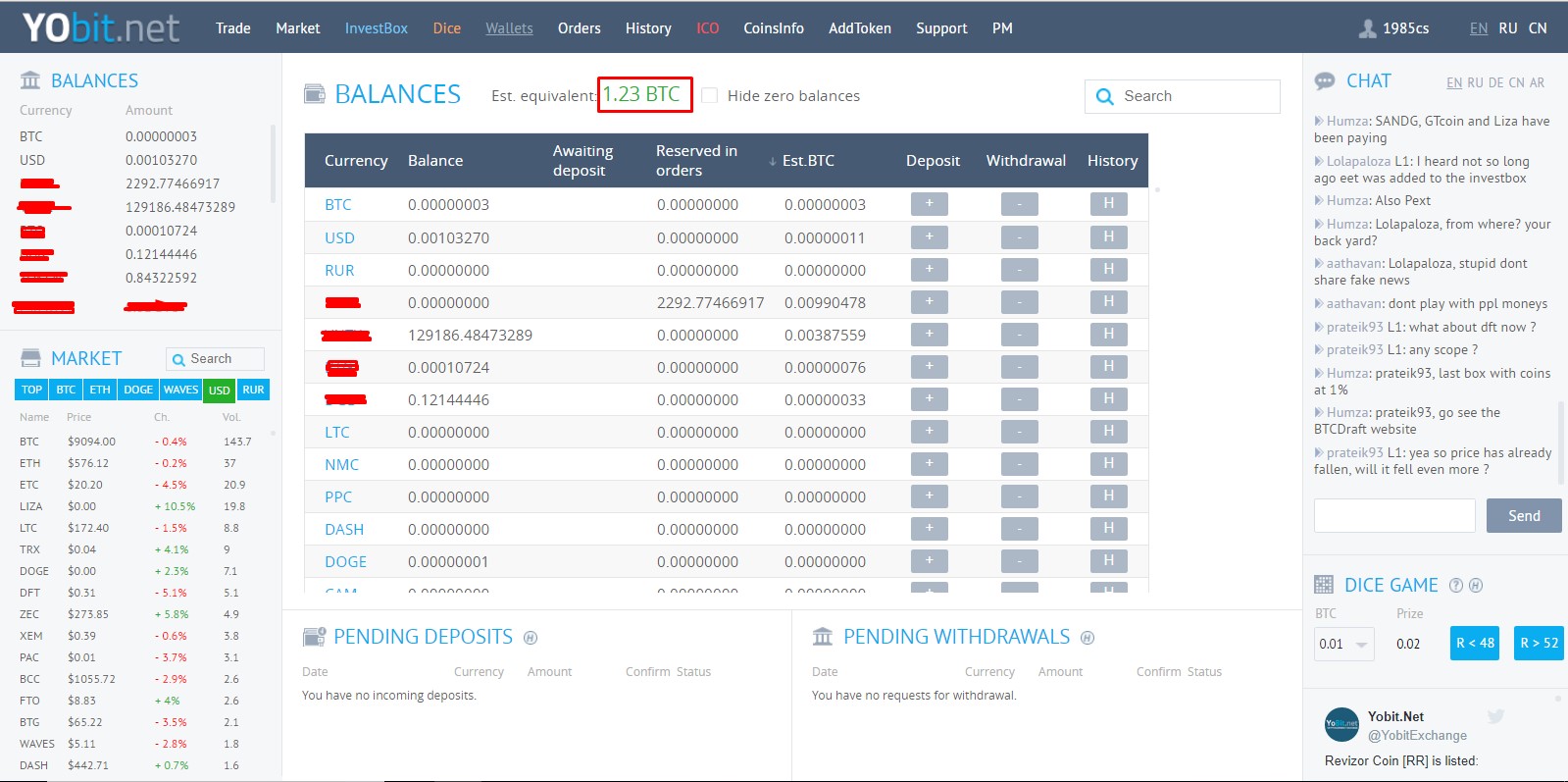Open history H button for the RUR row
1568x782 pixels.
coord(1108,270)
